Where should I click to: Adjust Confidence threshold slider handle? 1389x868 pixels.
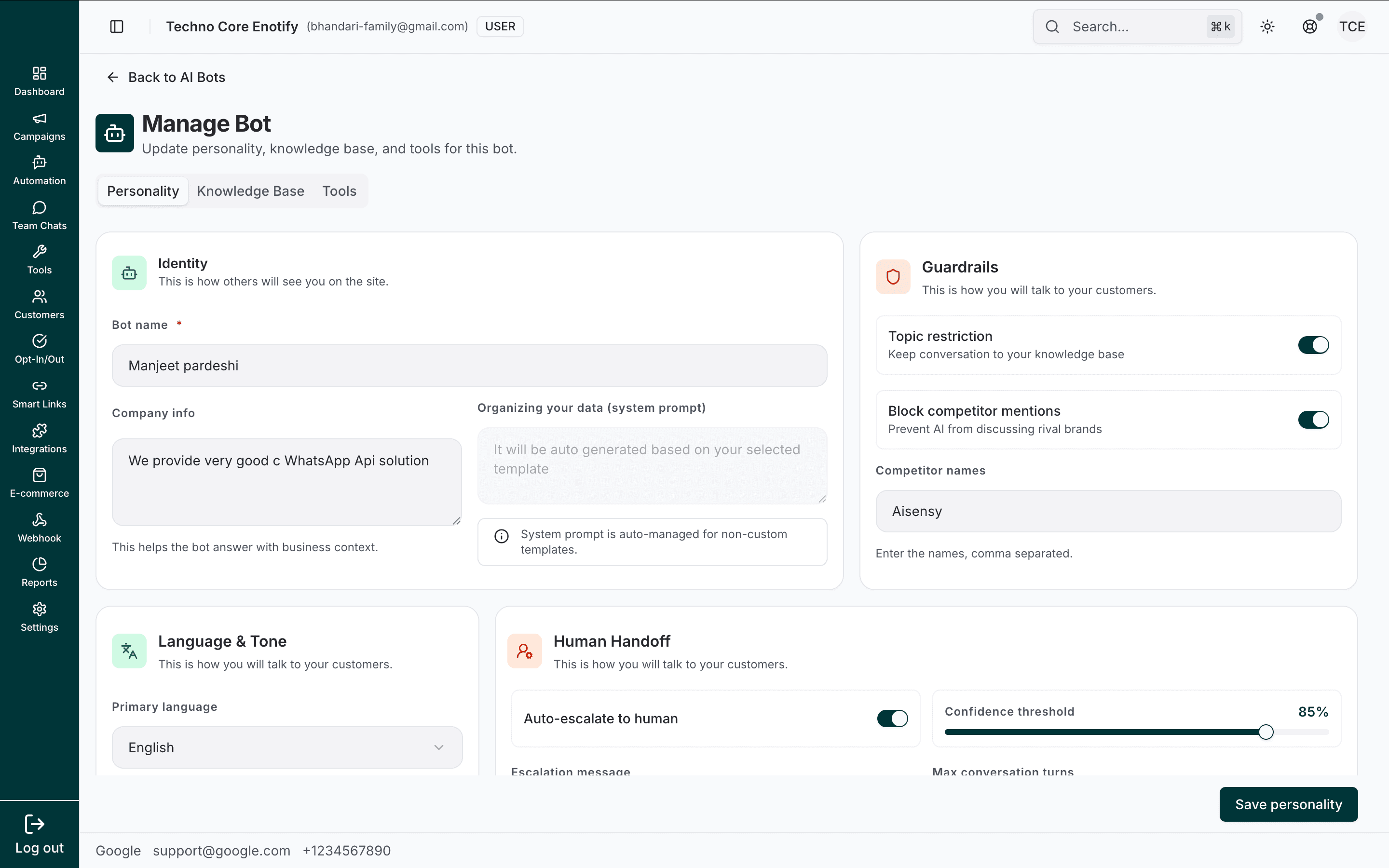click(x=1266, y=732)
